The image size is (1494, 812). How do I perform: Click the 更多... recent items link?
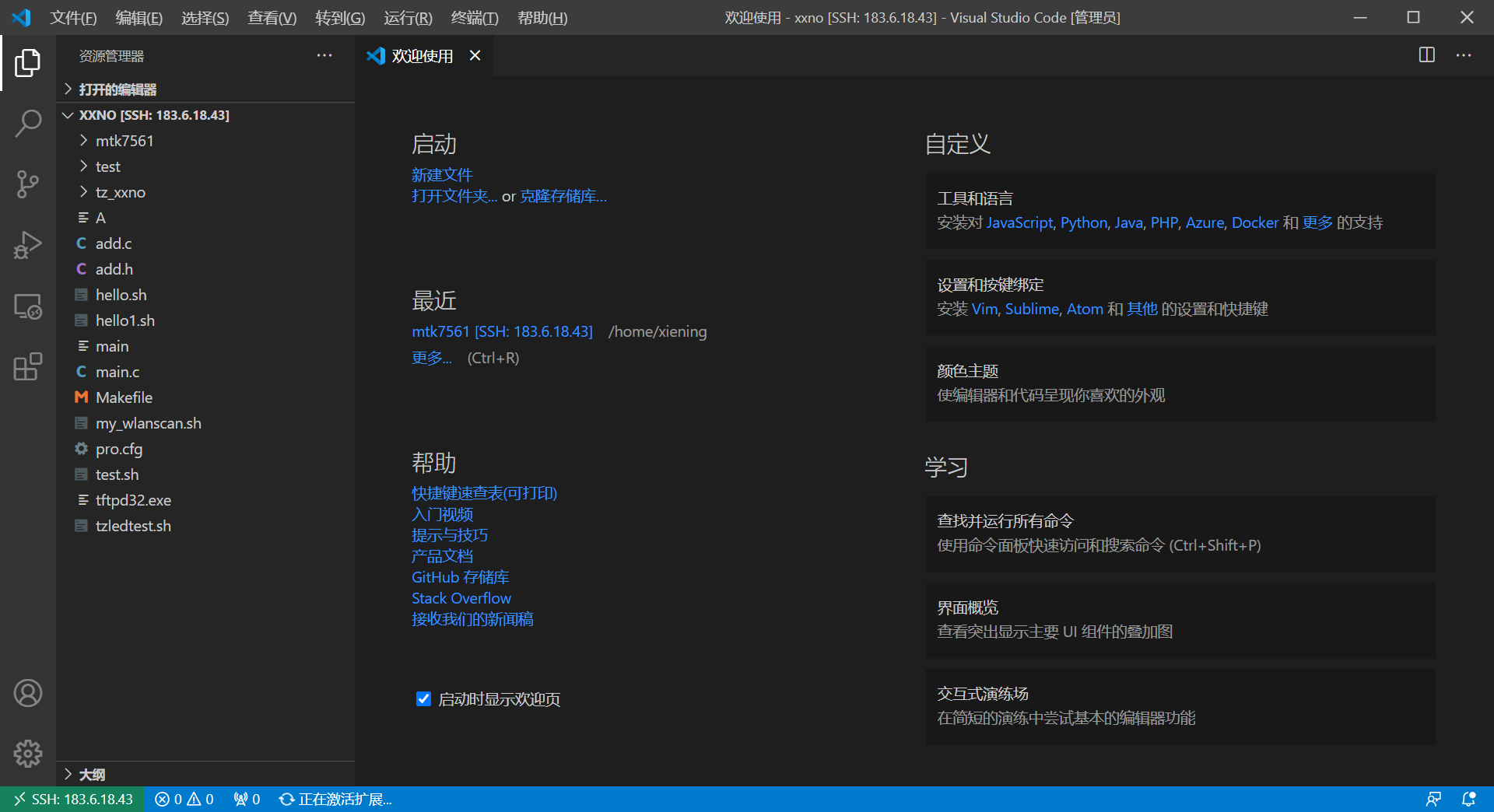pos(432,358)
